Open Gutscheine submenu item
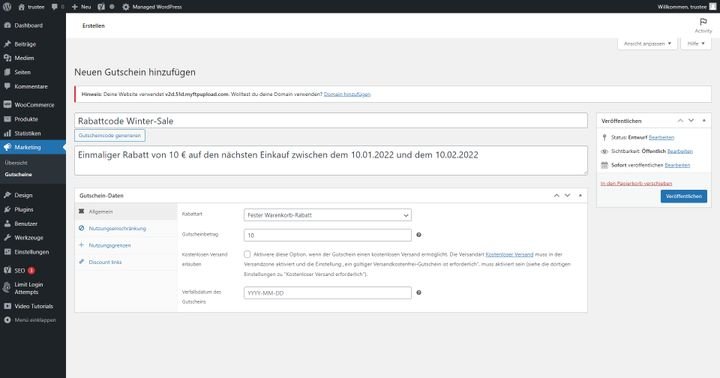The image size is (720, 378). pyautogui.click(x=18, y=175)
